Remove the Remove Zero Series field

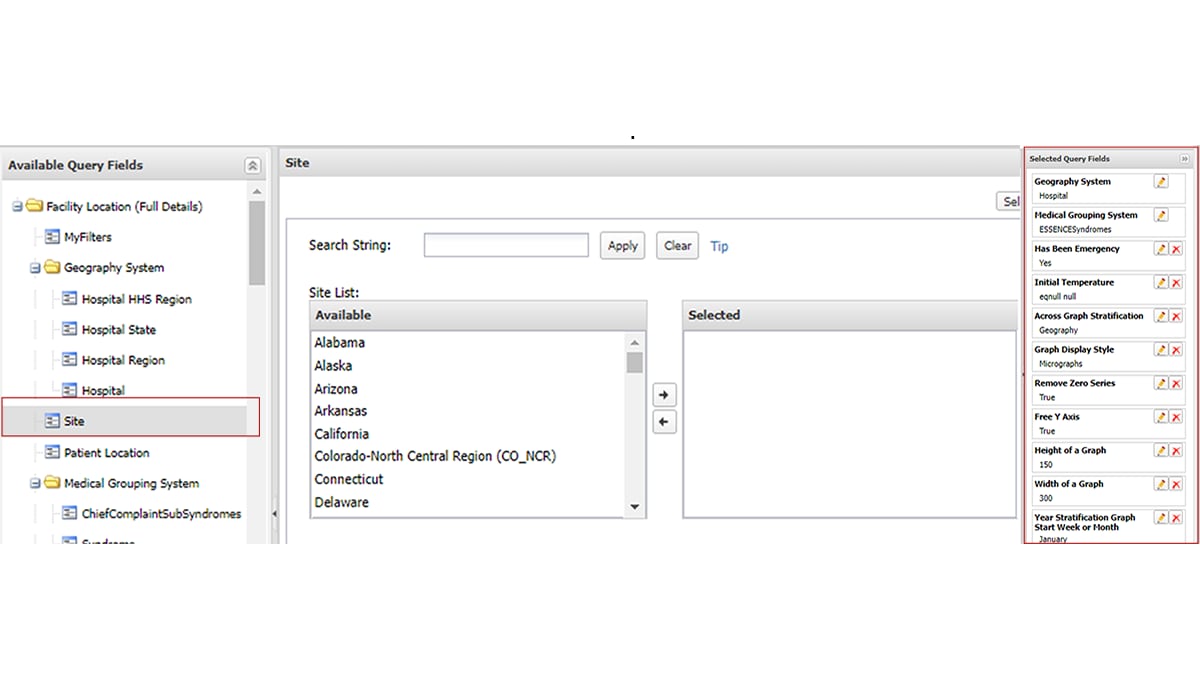[1176, 383]
